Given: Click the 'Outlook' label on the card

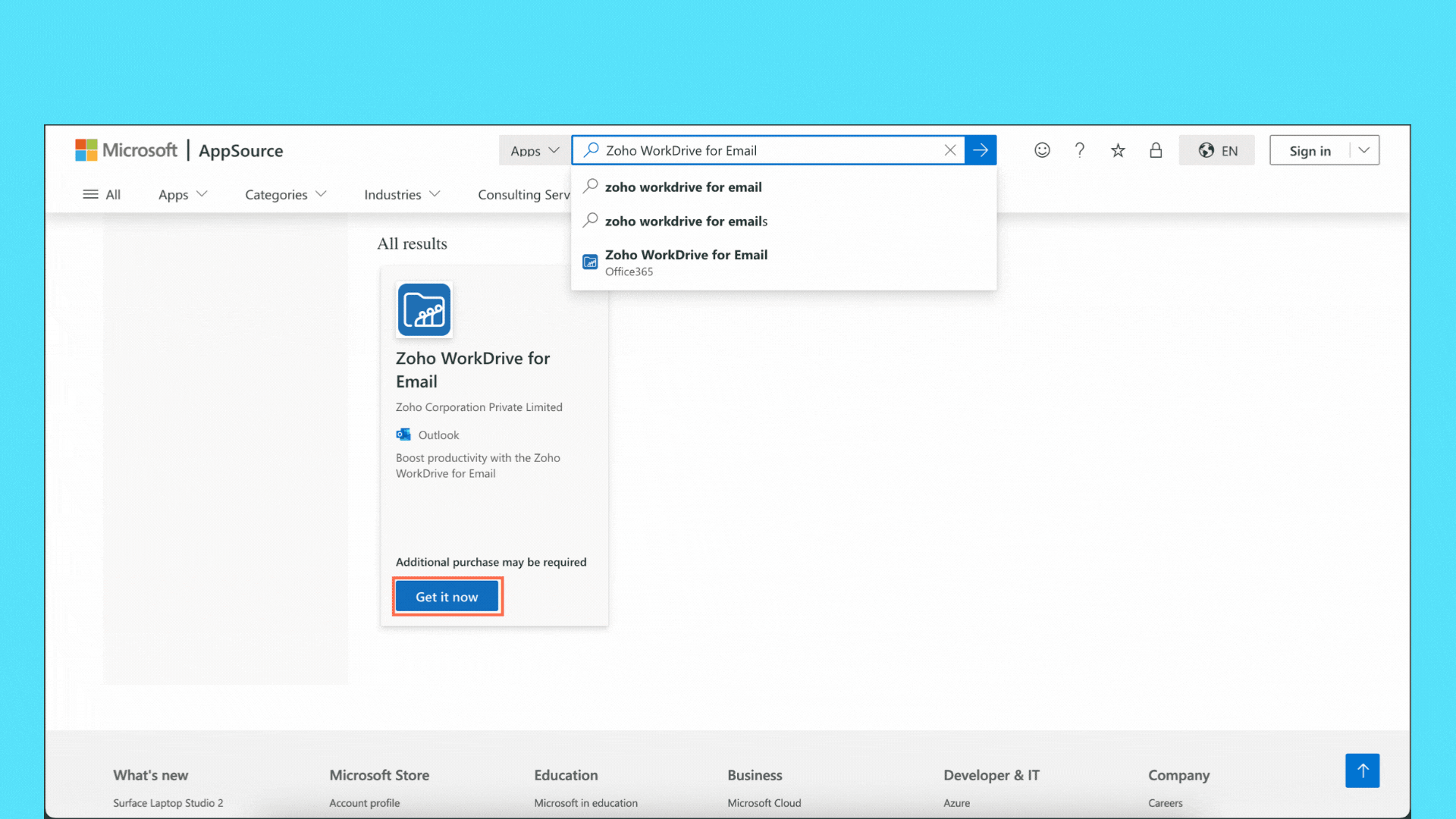Looking at the screenshot, I should pyautogui.click(x=438, y=435).
